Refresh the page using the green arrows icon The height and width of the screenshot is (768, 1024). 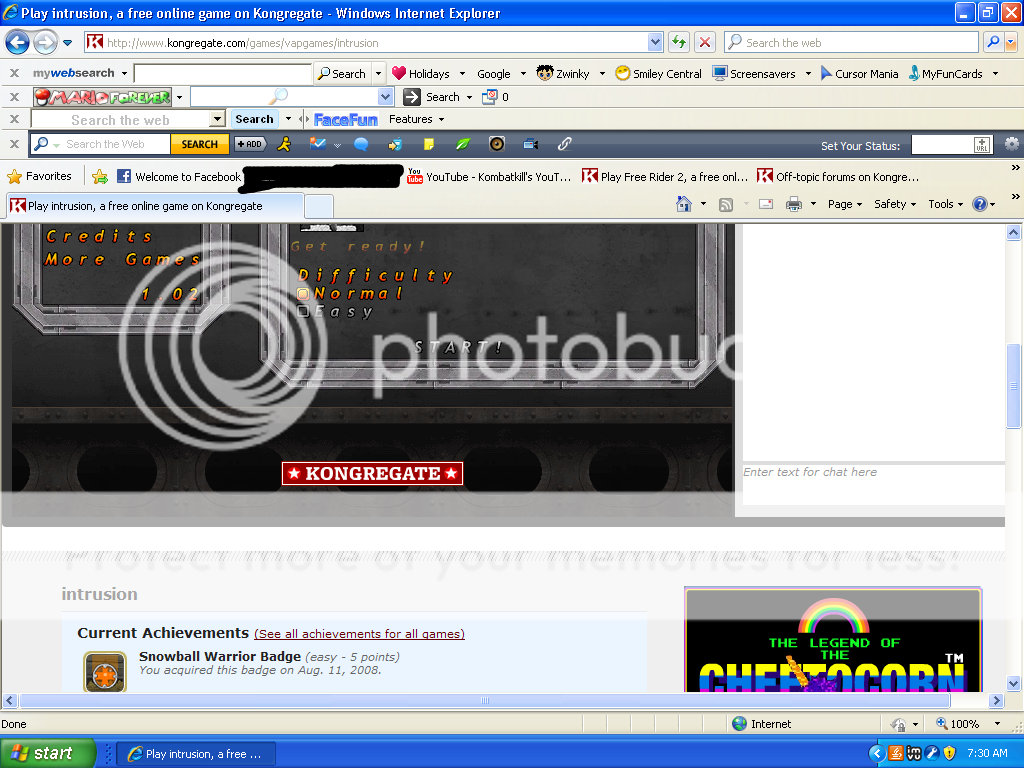679,42
